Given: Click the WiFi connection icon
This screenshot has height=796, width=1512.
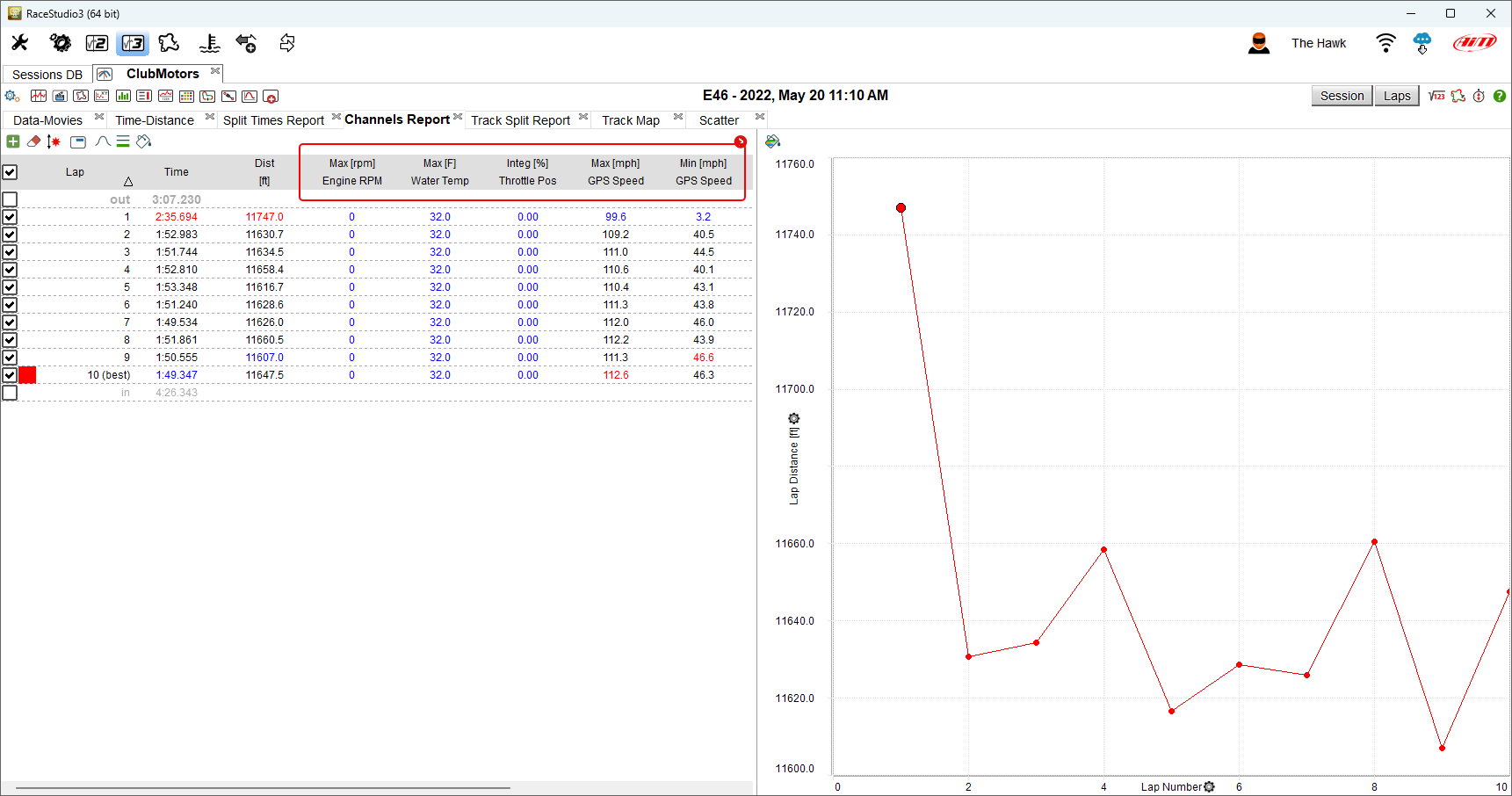Looking at the screenshot, I should coord(1385,43).
